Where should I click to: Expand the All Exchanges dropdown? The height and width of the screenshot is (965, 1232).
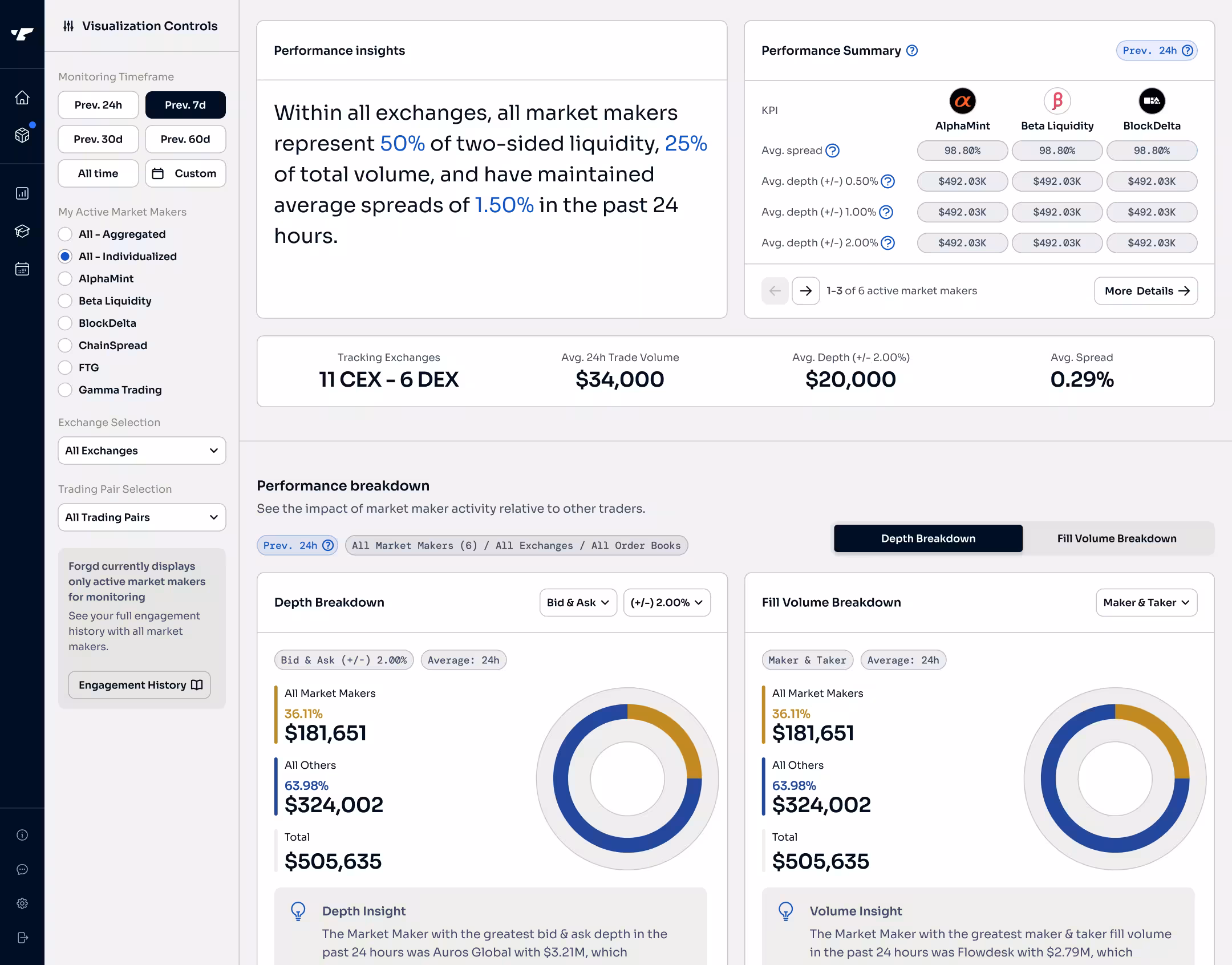141,451
